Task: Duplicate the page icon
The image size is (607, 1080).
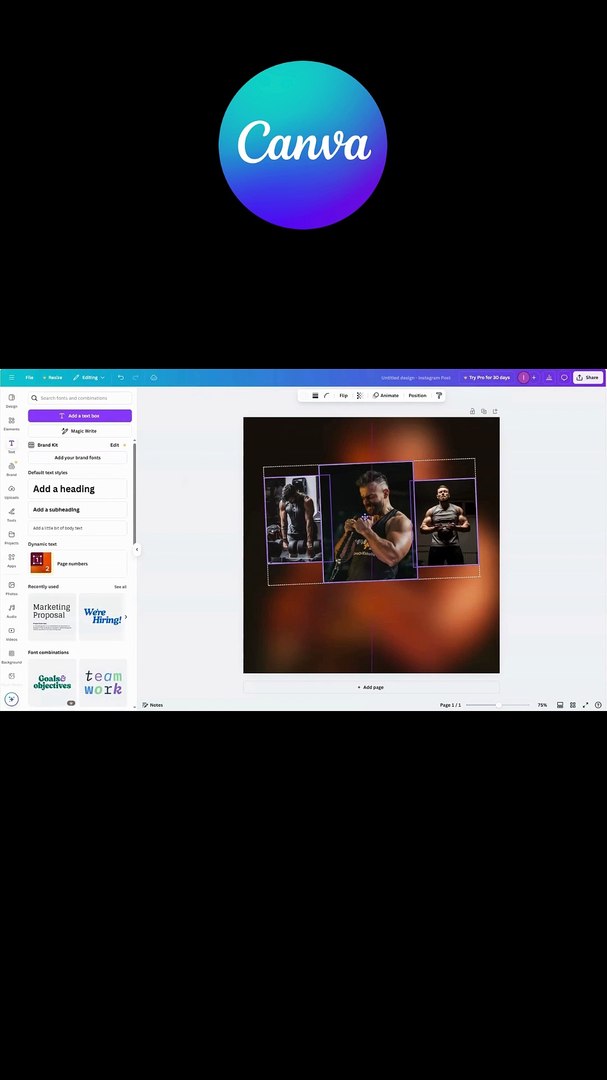Action: coord(484,411)
